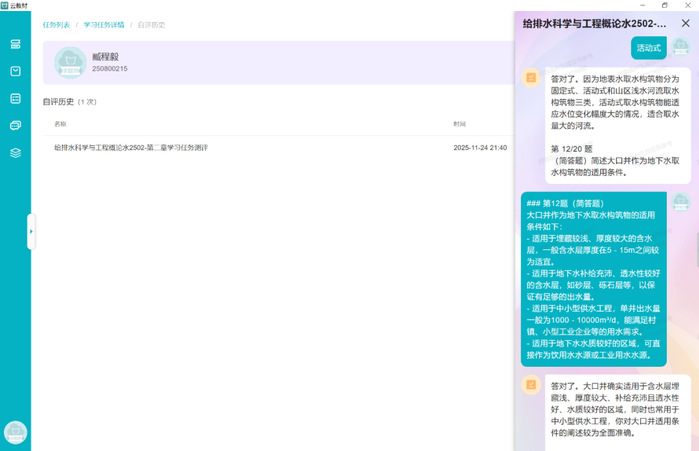The width and height of the screenshot is (699, 451).
Task: Click the 时间 column header
Action: (459, 124)
